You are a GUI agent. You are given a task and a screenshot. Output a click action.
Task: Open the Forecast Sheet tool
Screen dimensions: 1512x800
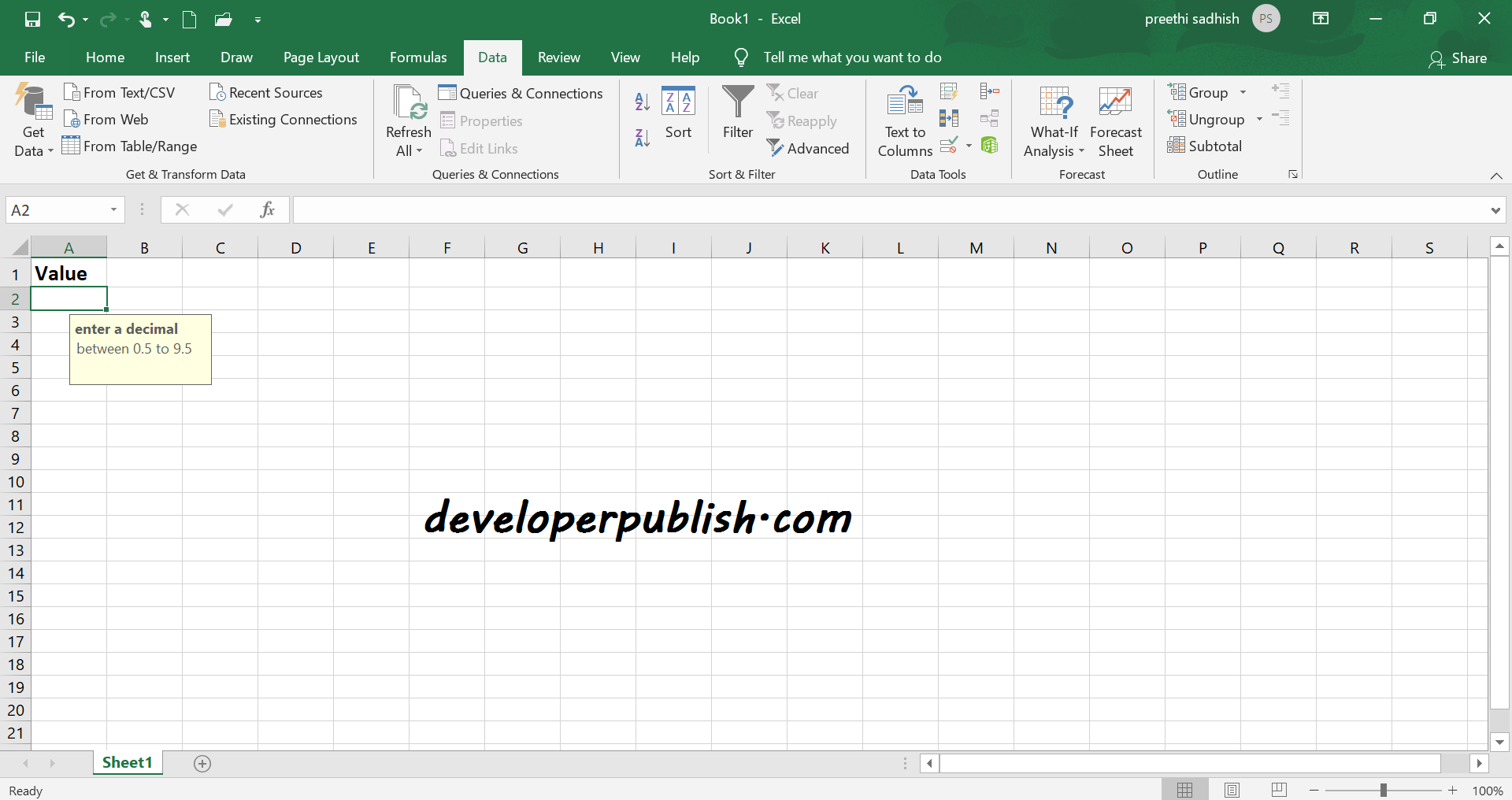pyautogui.click(x=1115, y=120)
